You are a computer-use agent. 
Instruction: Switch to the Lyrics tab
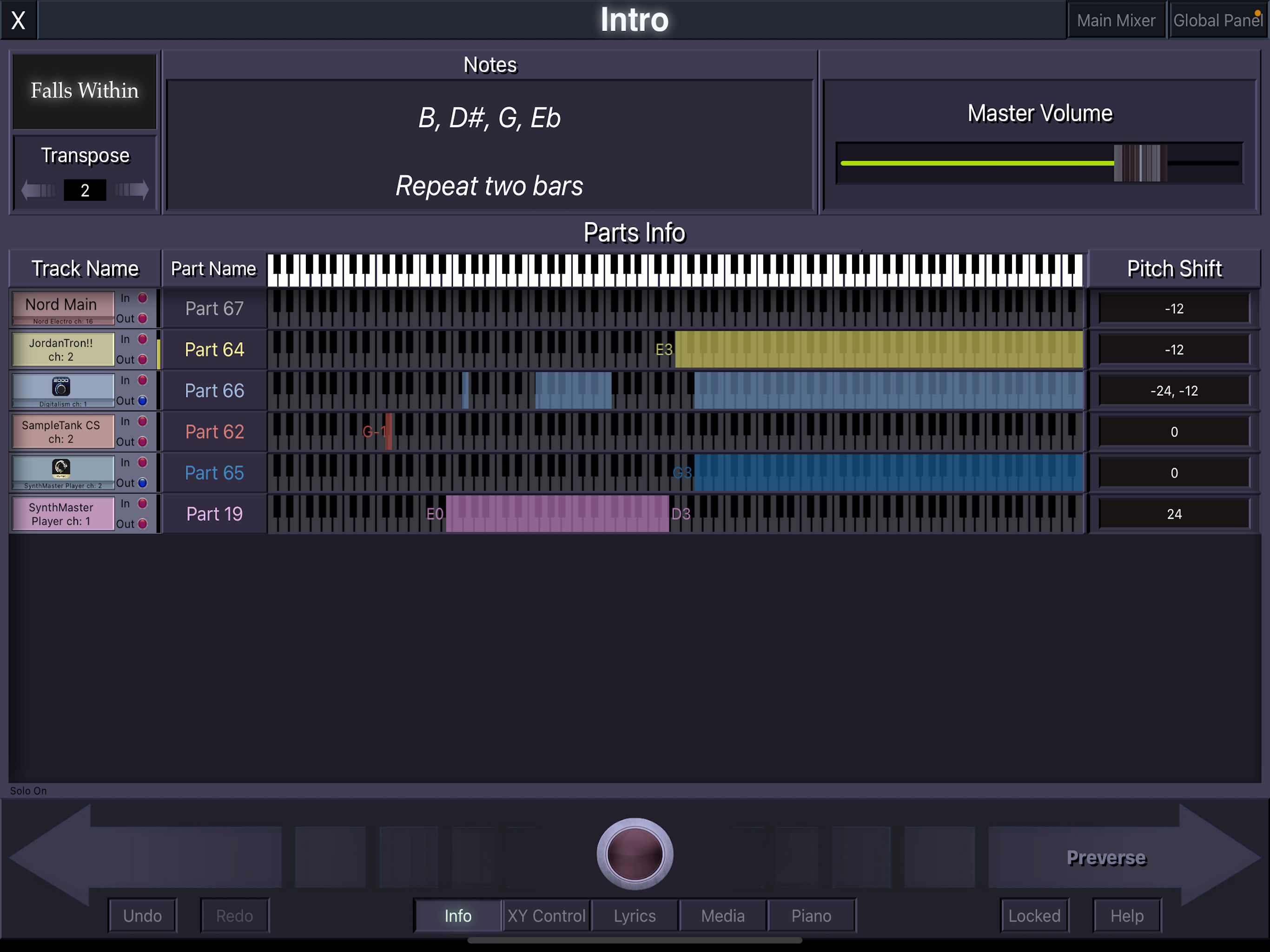tap(635, 916)
